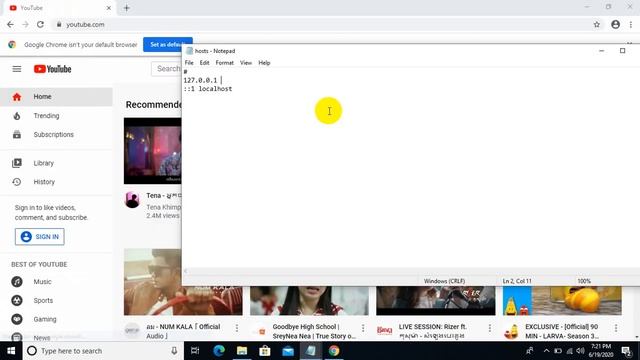Click the '127.0.0.1' line in Notepad

pyautogui.click(x=200, y=80)
